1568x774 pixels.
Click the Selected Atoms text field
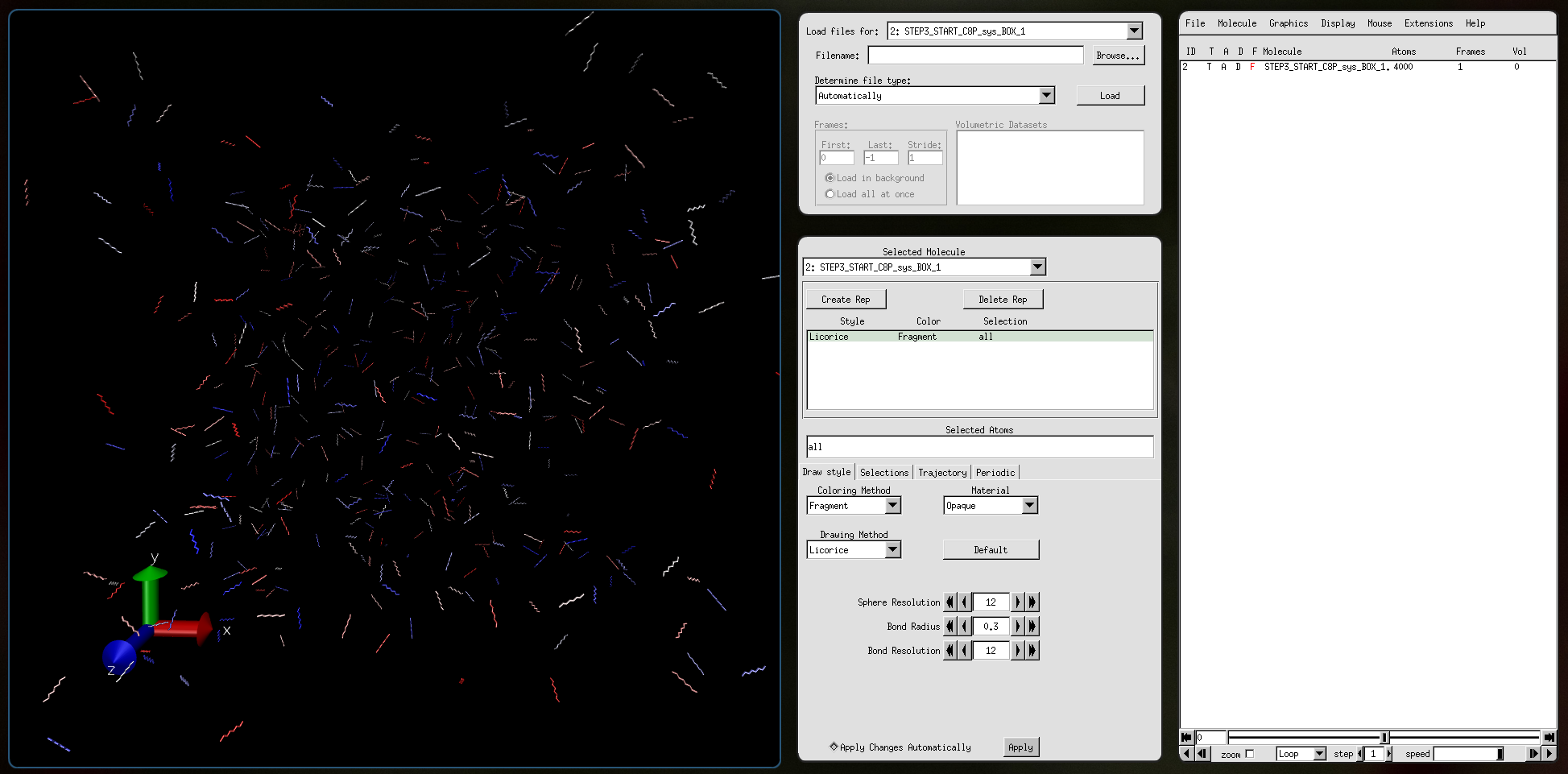pos(978,447)
